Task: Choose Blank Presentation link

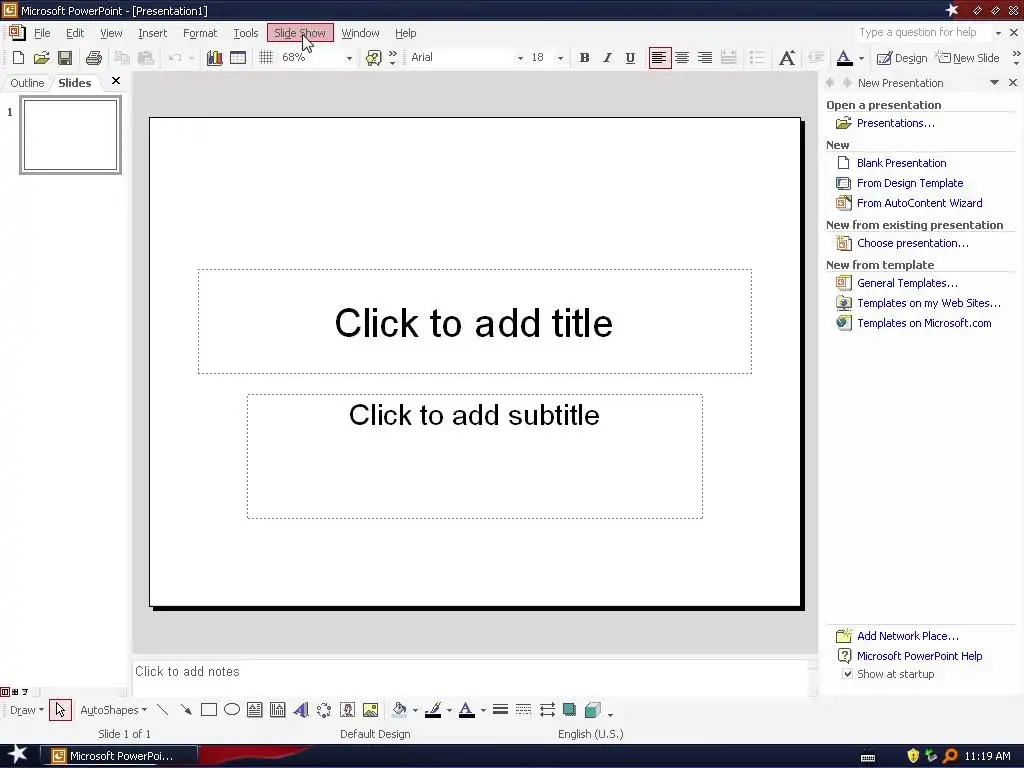Action: click(901, 163)
